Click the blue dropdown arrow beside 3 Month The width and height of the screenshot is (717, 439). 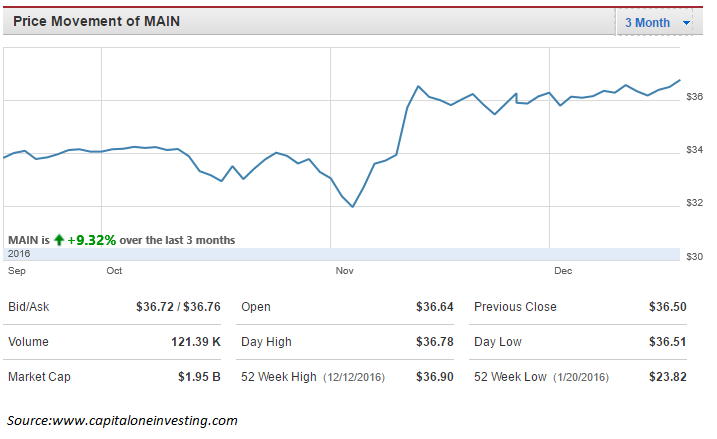(x=686, y=23)
